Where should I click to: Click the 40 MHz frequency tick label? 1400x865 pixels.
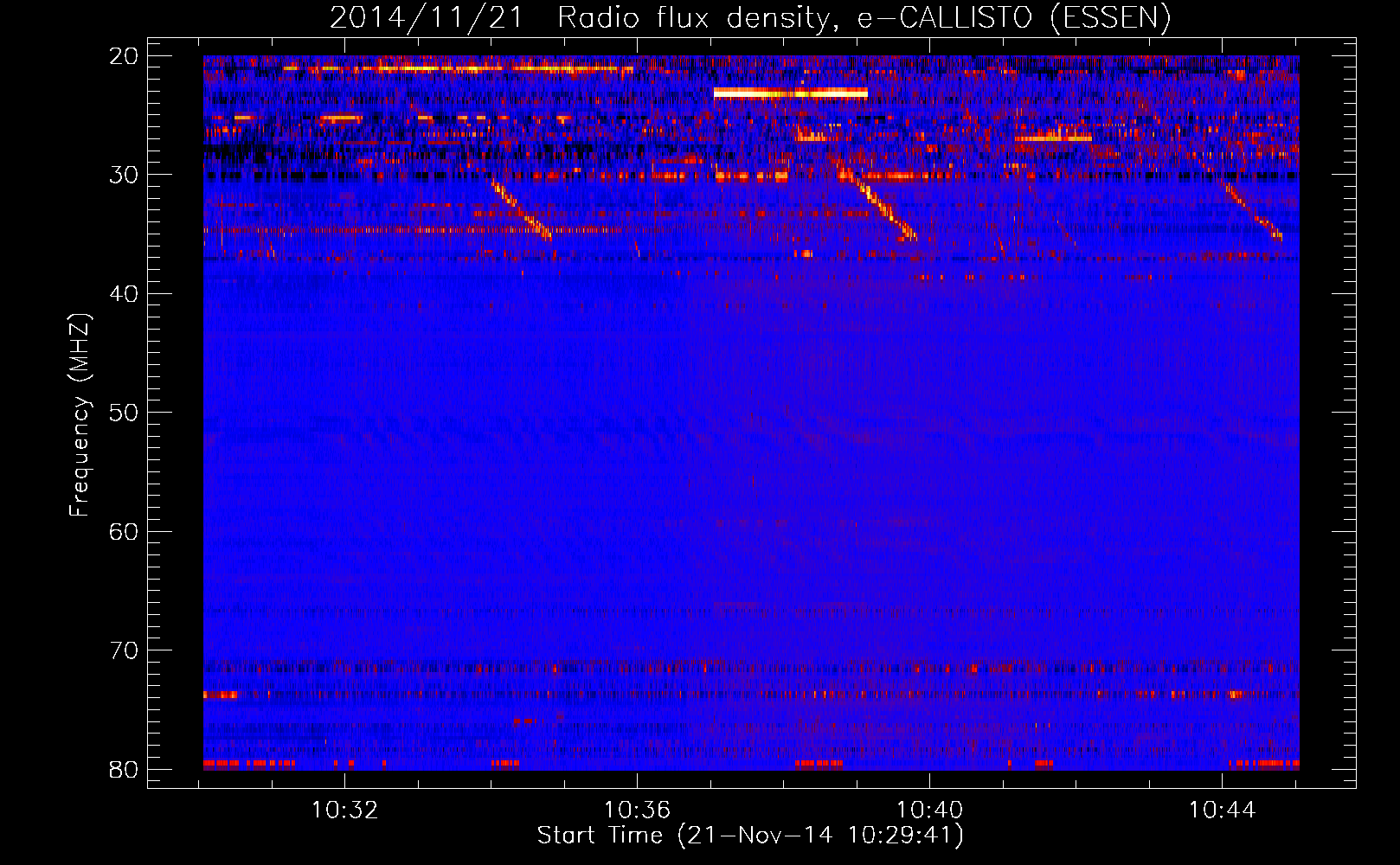[124, 294]
